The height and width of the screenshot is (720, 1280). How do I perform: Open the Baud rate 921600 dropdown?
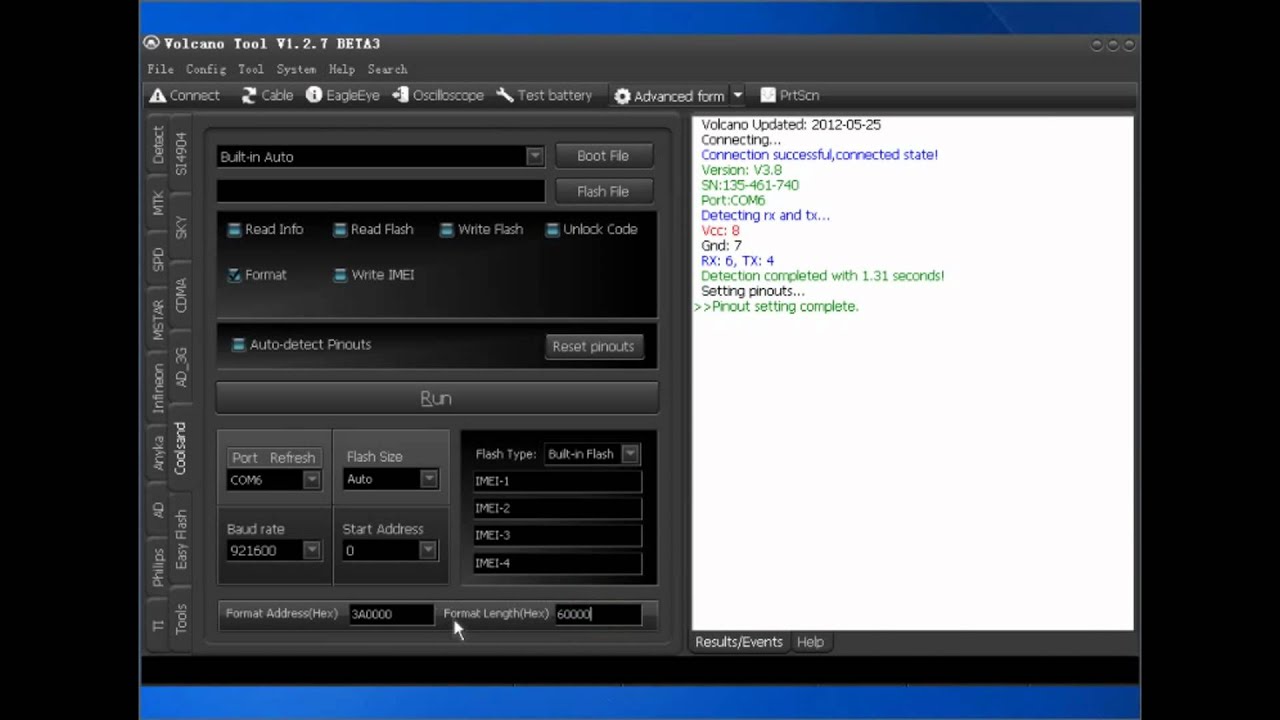[x=312, y=551]
